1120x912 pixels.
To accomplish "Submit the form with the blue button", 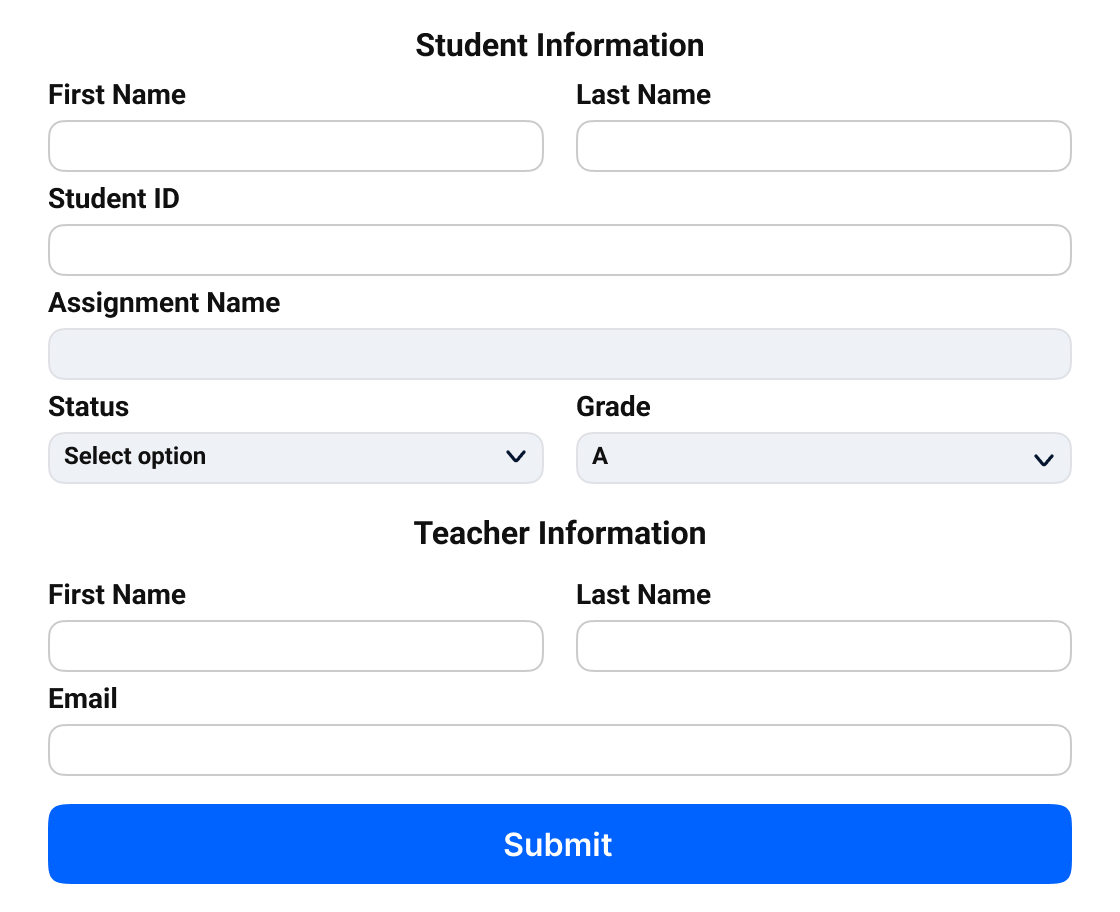I will [x=560, y=844].
